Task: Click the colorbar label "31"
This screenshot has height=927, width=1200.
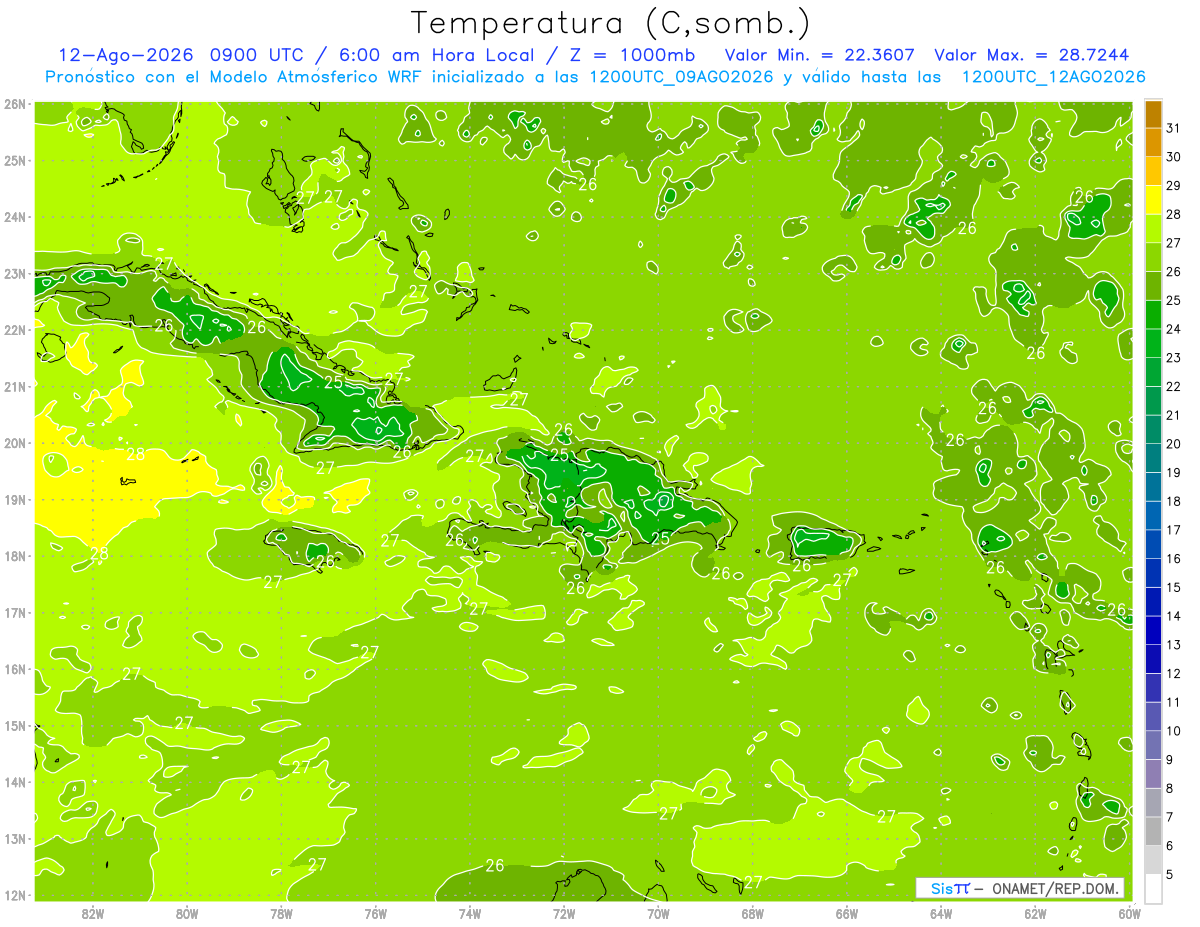Action: [x=1174, y=128]
